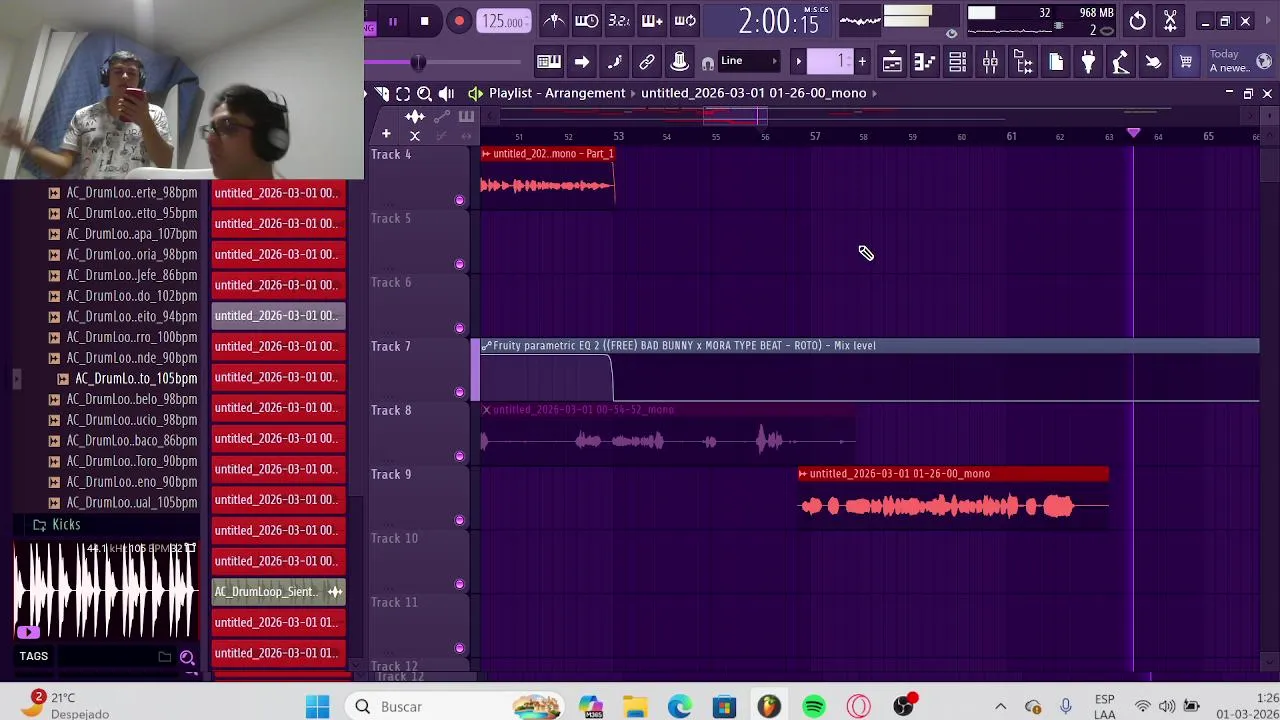Toggle the 3.2.1 countdown before recording
Viewport: 1280px width, 720px height.
coord(619,20)
